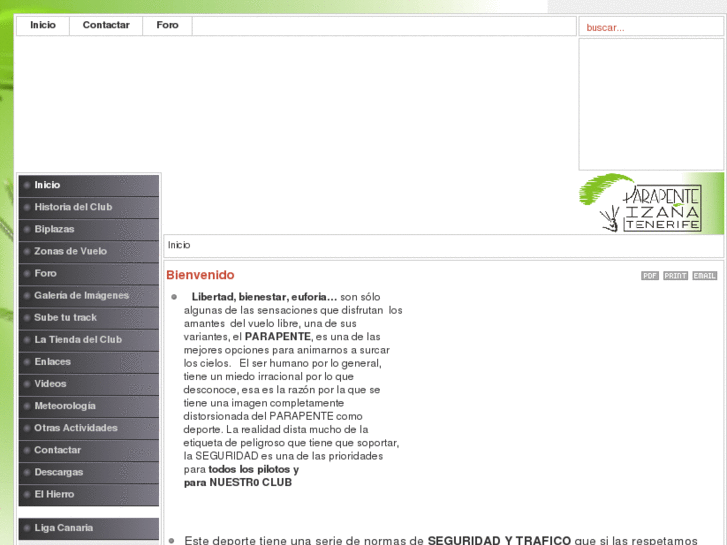Viewport: 727px width, 545px height.
Task: Open the Biplazas sidebar entry
Action: click(89, 229)
